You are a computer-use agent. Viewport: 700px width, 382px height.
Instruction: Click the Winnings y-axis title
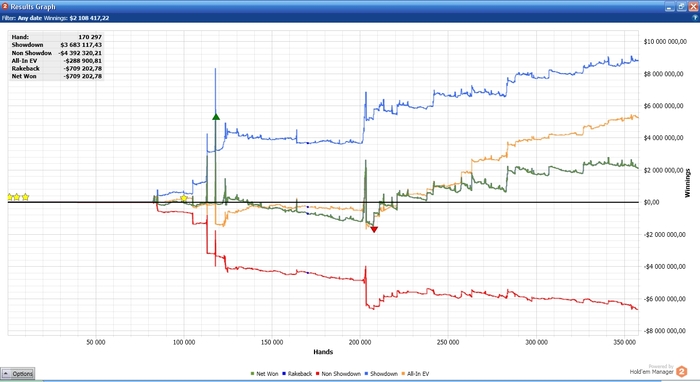coord(688,183)
